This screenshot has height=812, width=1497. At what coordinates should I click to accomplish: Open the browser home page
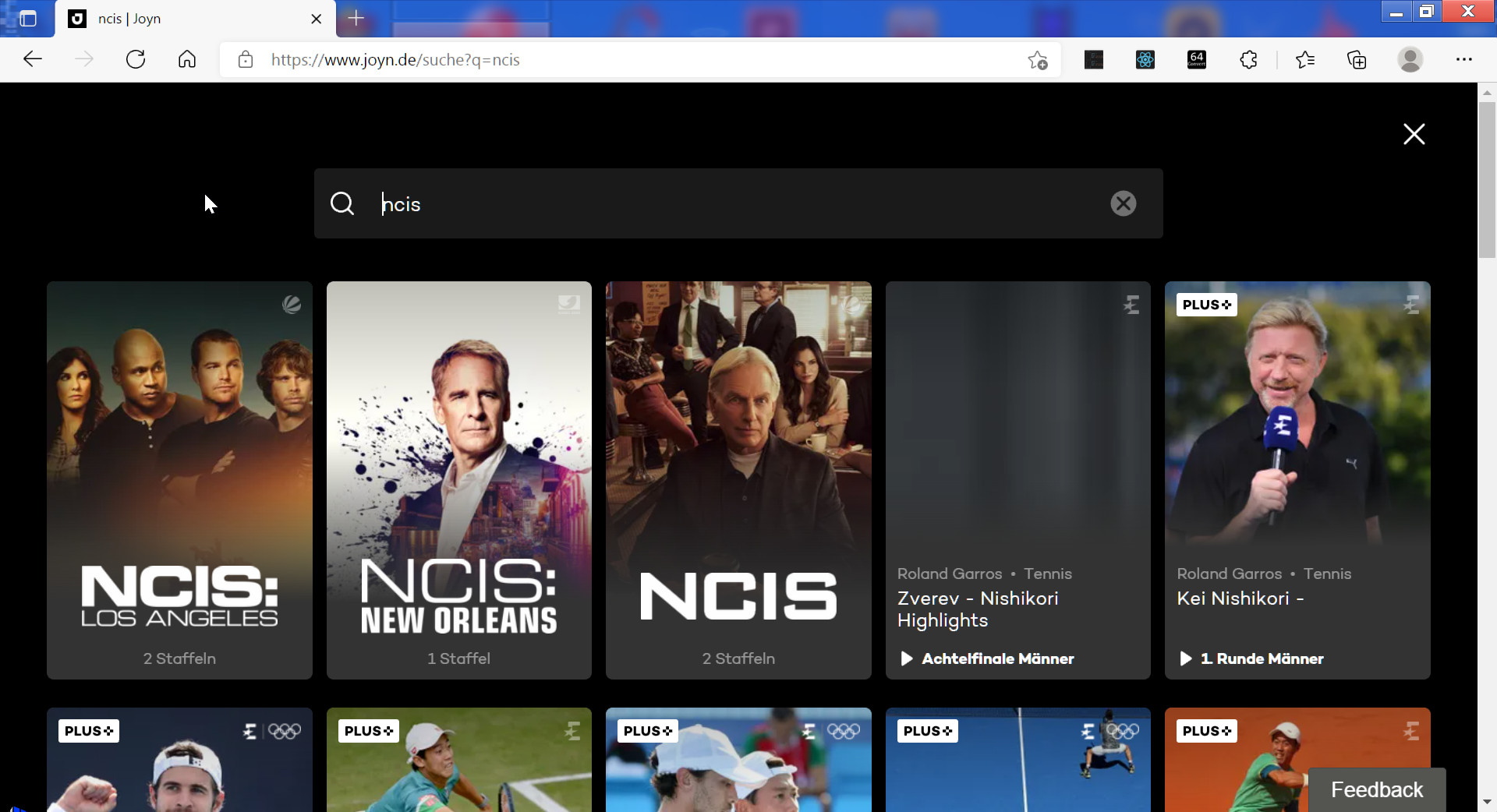click(x=187, y=59)
